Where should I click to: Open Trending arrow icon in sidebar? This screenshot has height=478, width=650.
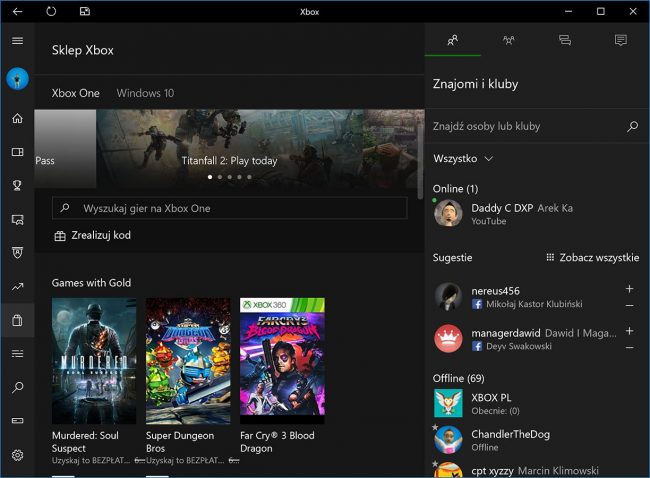point(17,286)
